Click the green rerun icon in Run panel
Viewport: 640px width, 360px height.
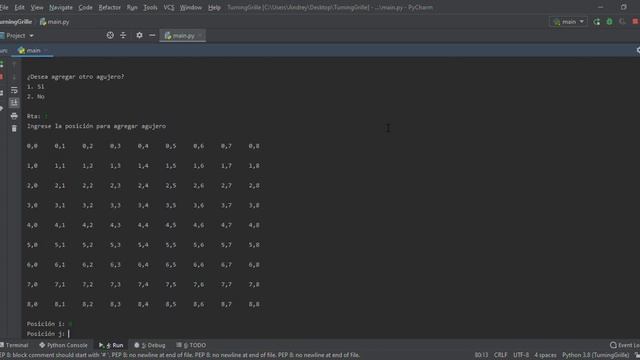point(2,64)
